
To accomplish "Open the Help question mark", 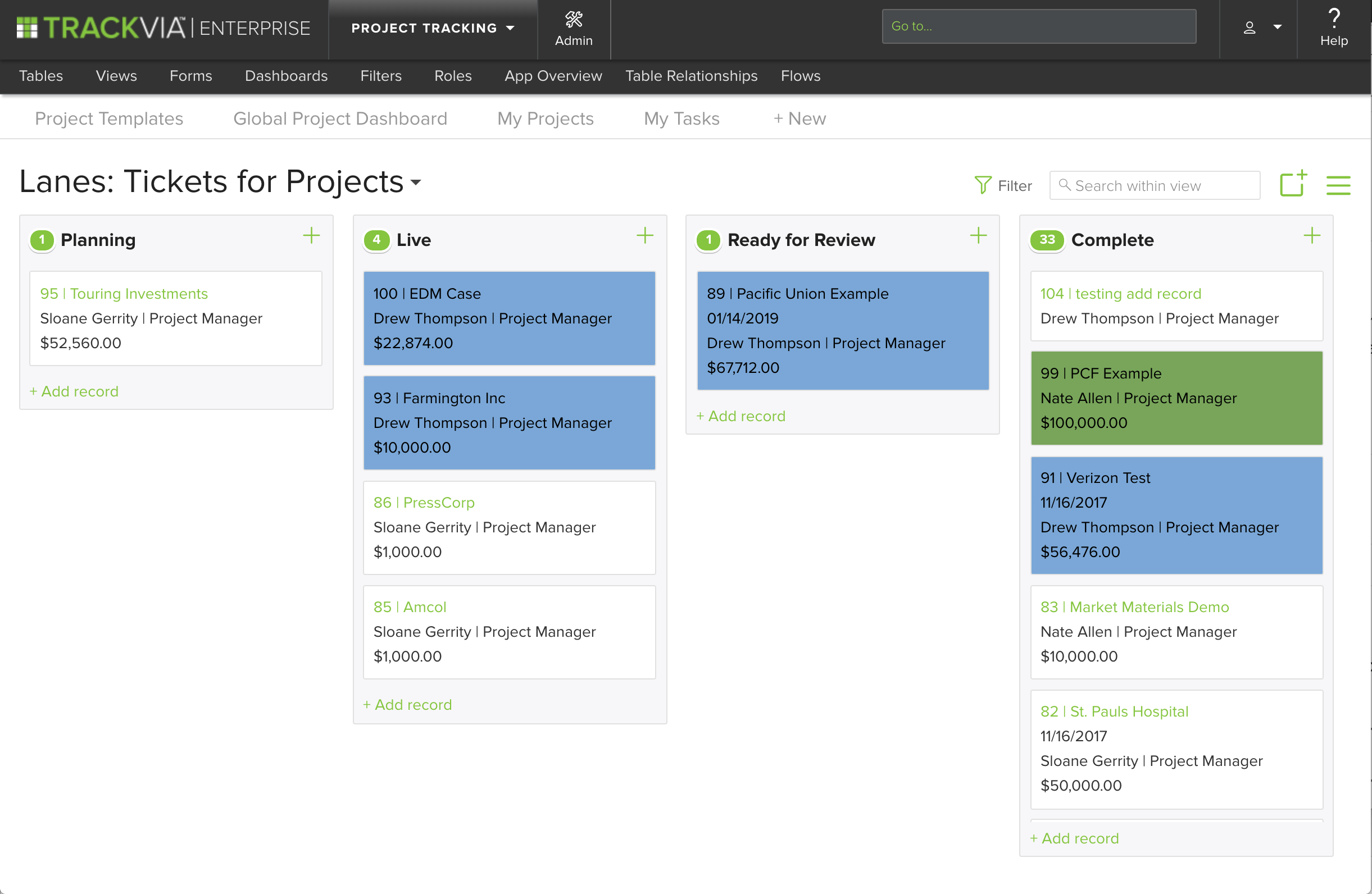I will [x=1334, y=19].
